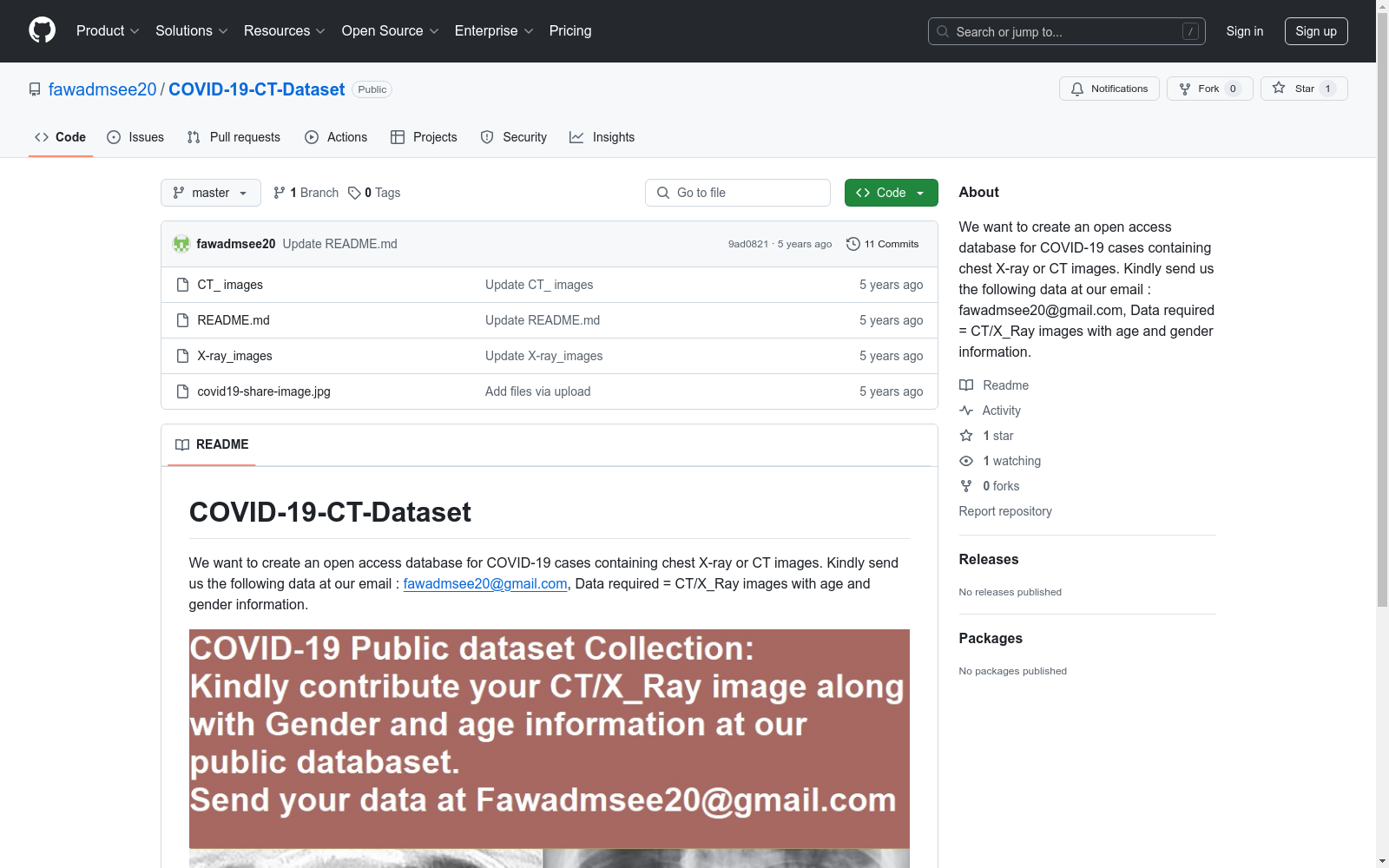Open the Pull requests tab

tap(234, 137)
